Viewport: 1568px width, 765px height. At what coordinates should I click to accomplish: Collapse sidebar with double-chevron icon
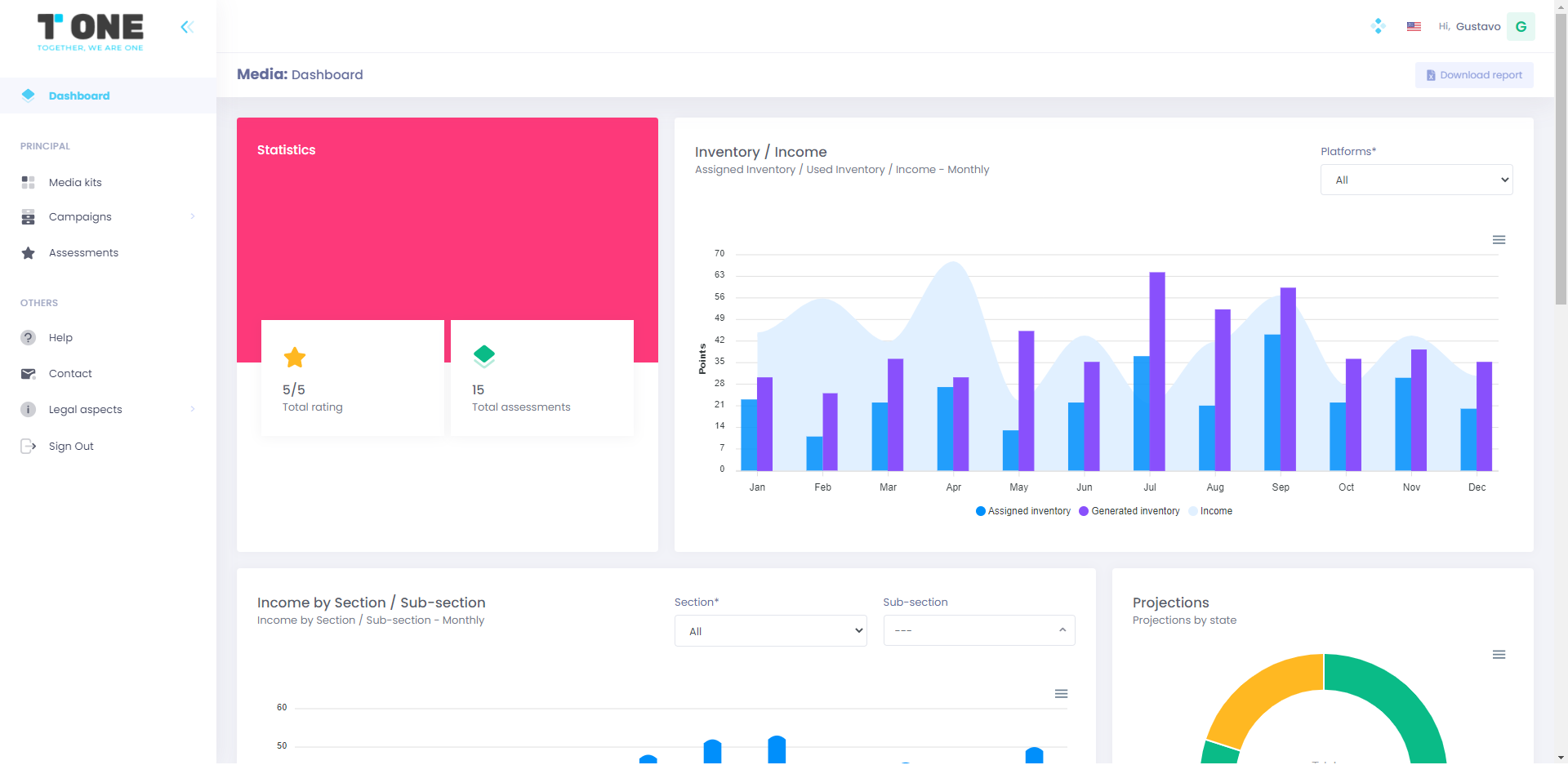click(187, 27)
